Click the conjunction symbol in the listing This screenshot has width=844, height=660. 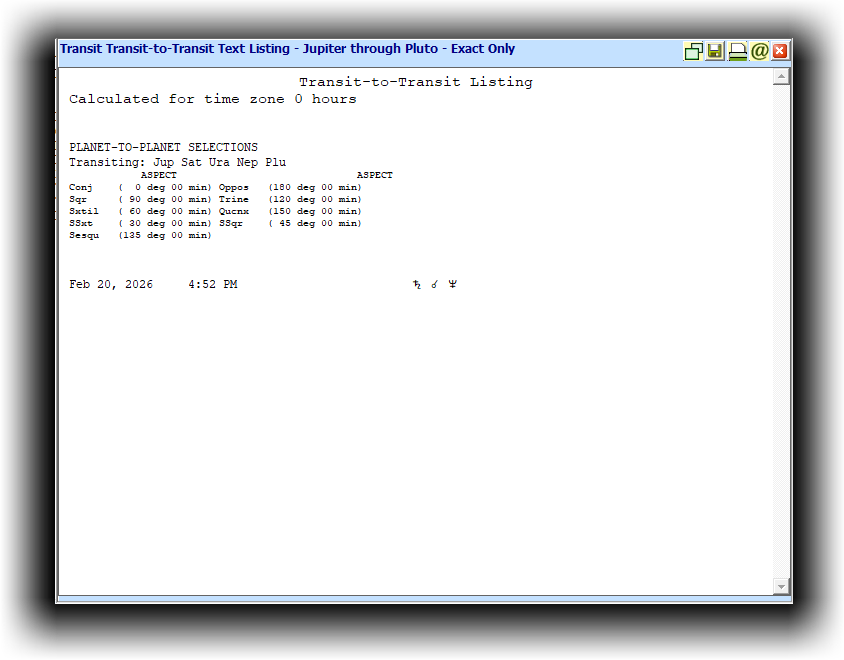[435, 285]
